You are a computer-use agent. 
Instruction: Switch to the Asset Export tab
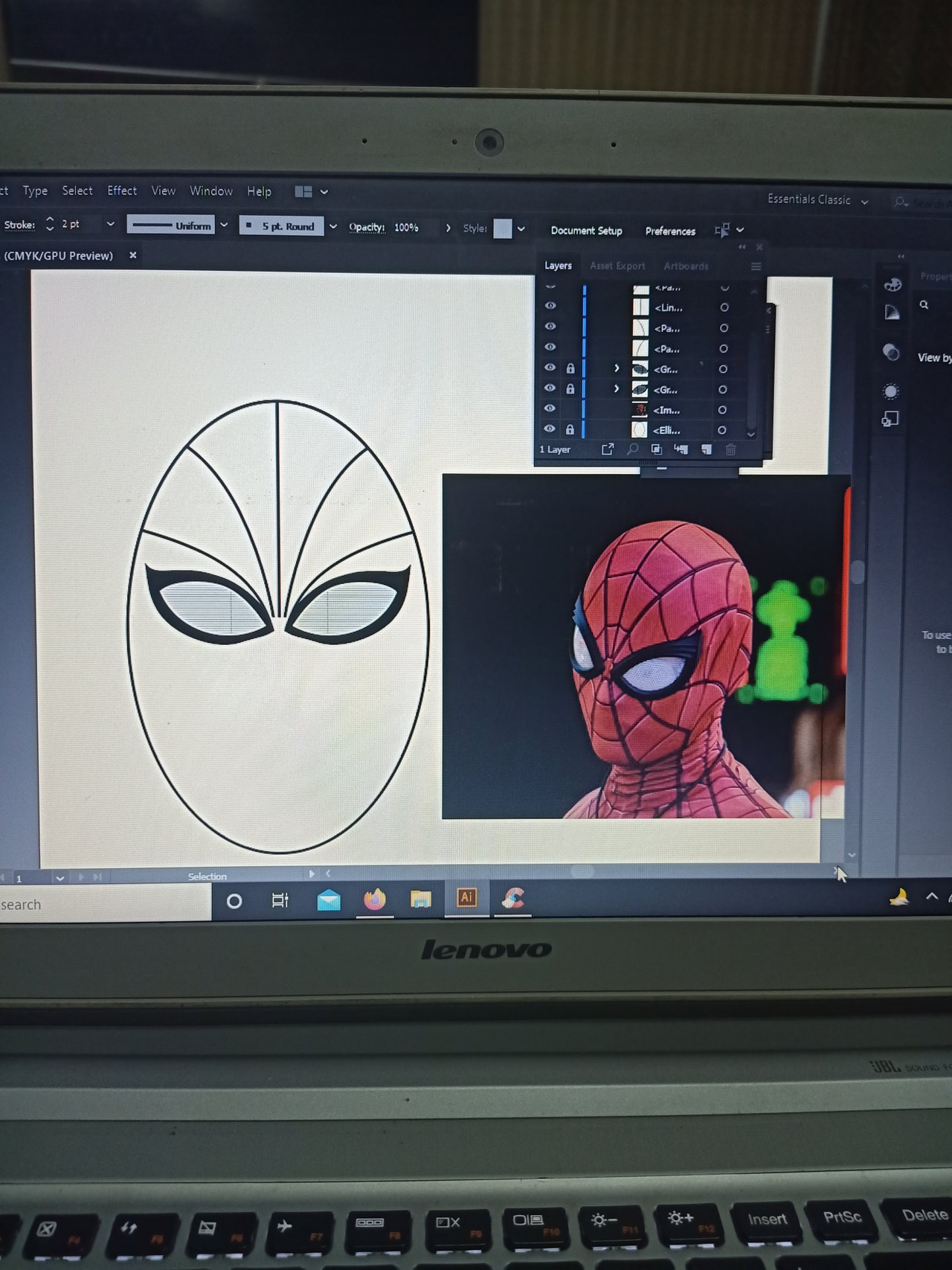point(617,266)
